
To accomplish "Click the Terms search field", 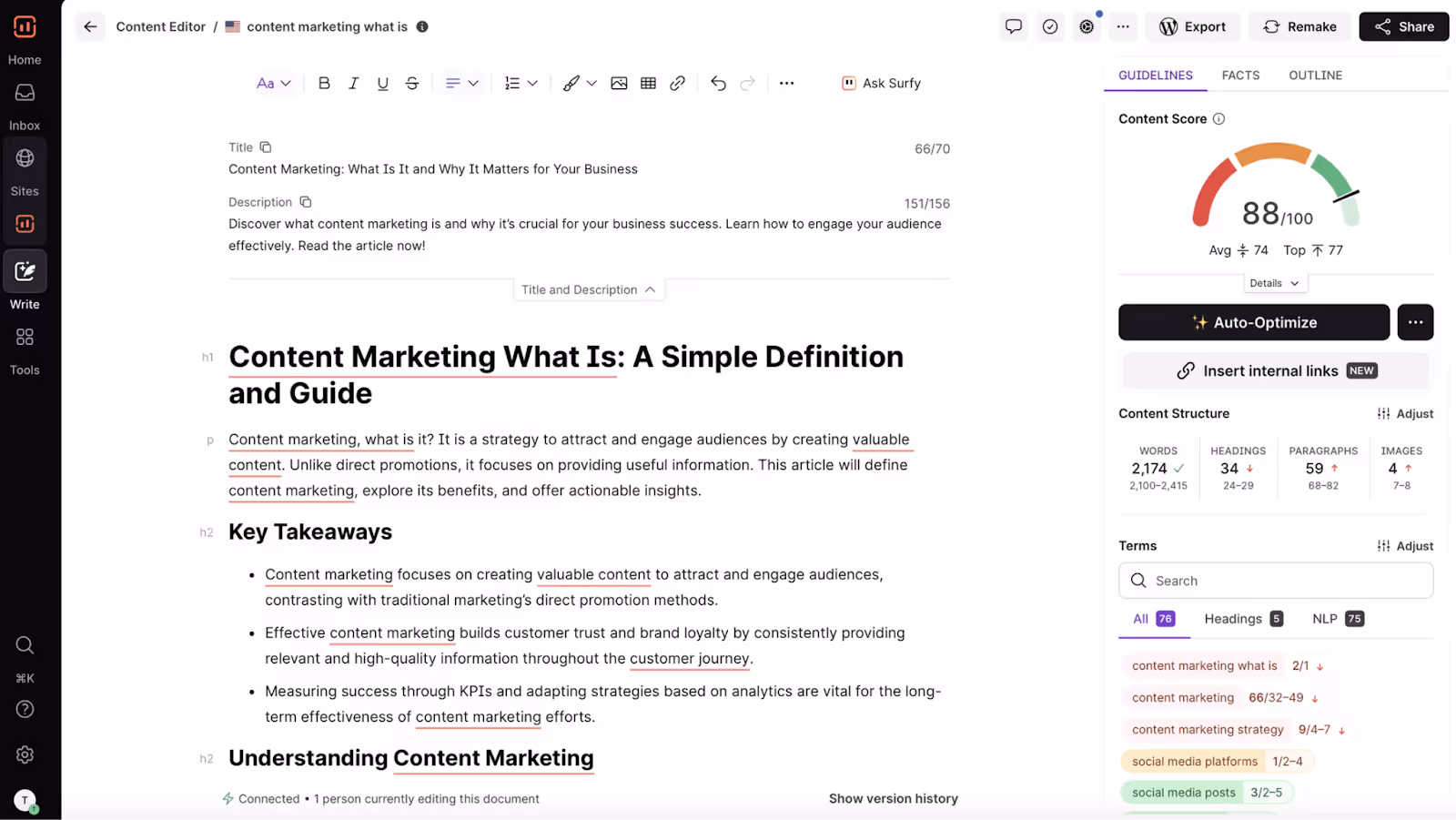I will (x=1275, y=580).
